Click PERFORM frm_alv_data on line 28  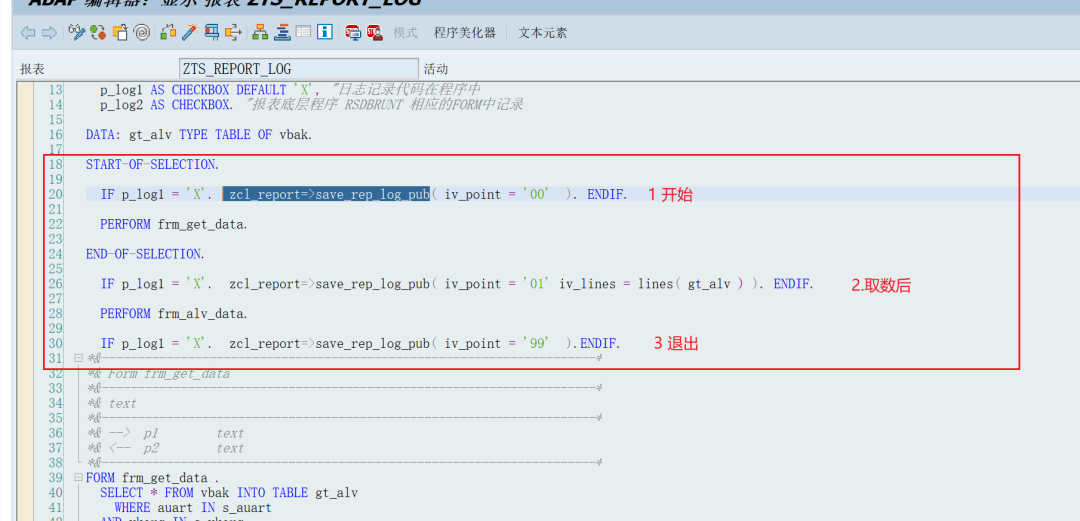(x=174, y=314)
